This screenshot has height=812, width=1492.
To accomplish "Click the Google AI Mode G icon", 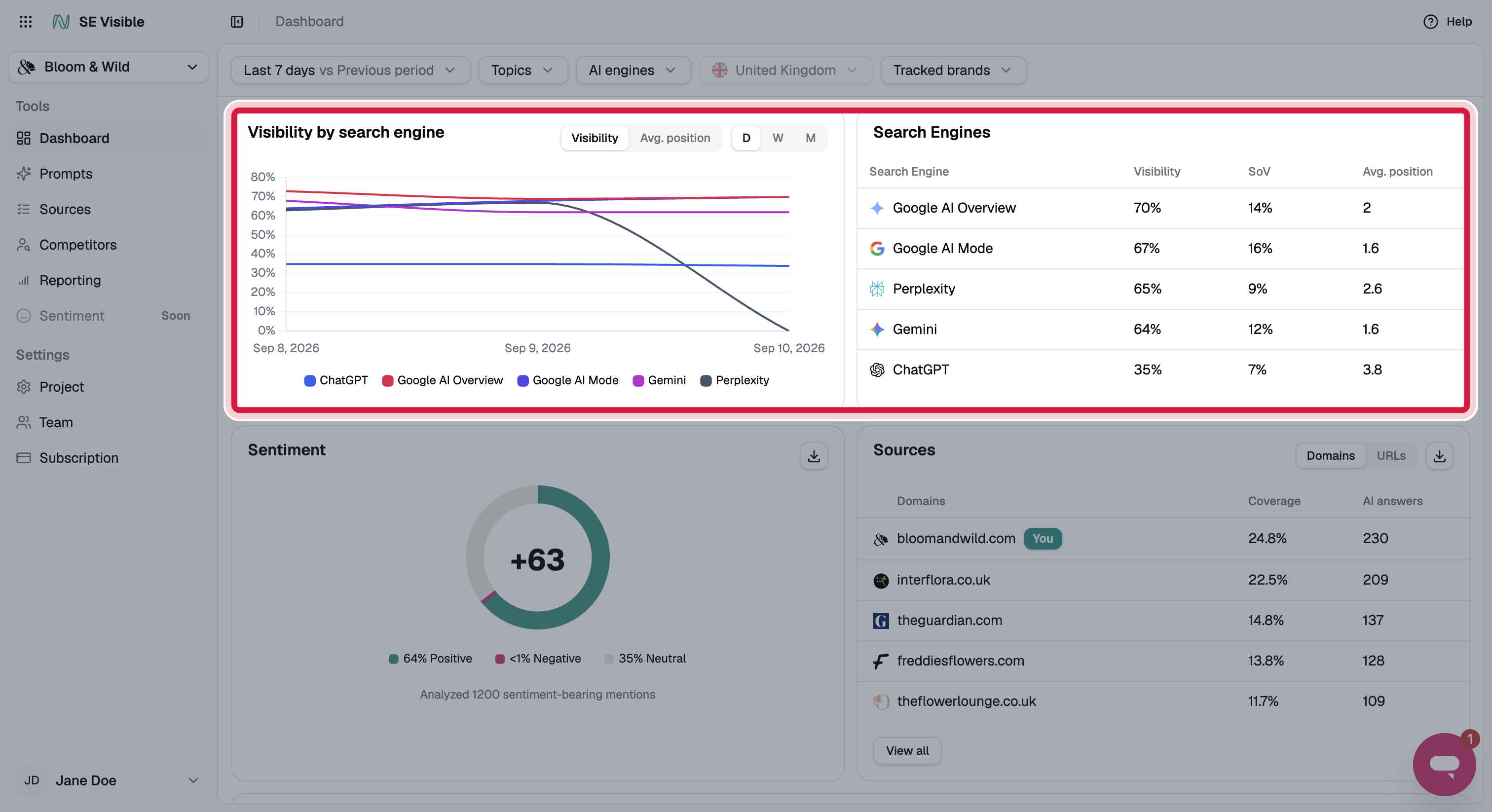I will (x=877, y=249).
